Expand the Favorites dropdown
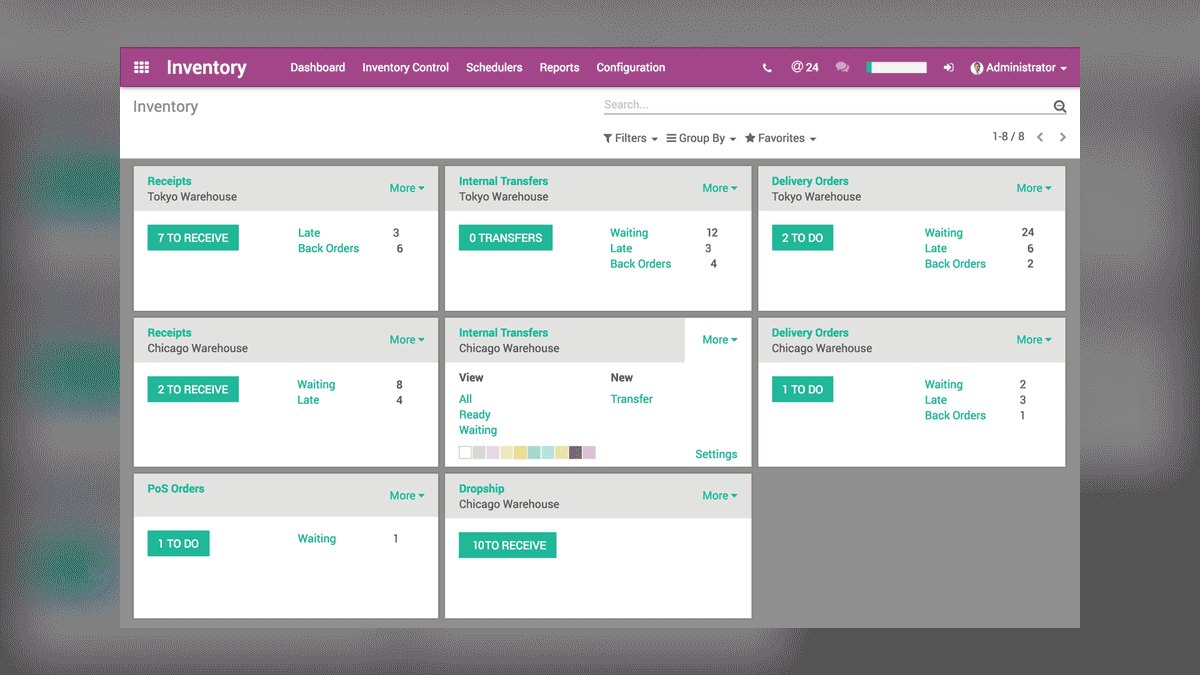Screen dimensions: 1200x675 pyautogui.click(x=781, y=138)
